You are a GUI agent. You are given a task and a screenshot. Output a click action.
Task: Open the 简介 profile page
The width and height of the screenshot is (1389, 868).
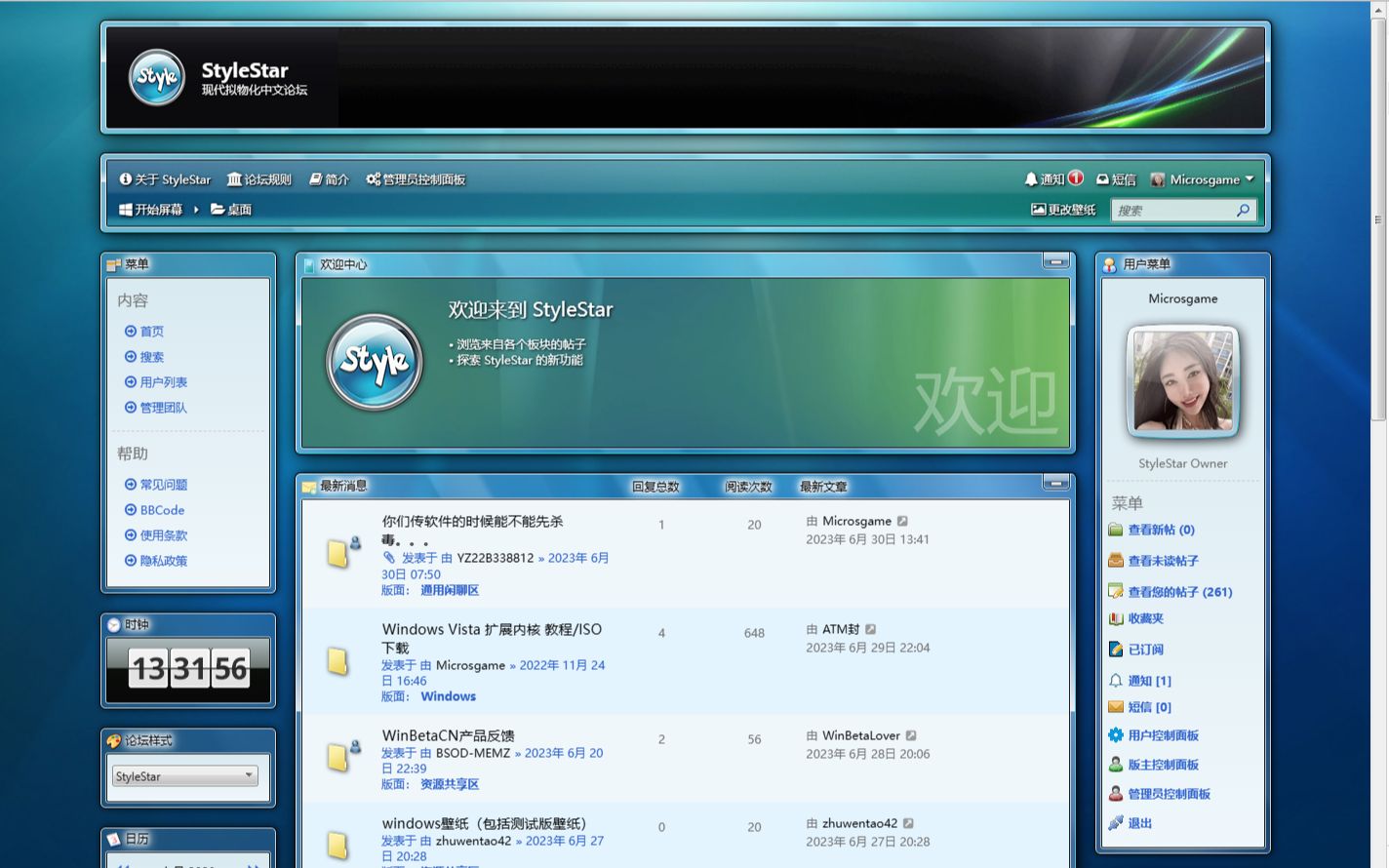click(x=329, y=179)
